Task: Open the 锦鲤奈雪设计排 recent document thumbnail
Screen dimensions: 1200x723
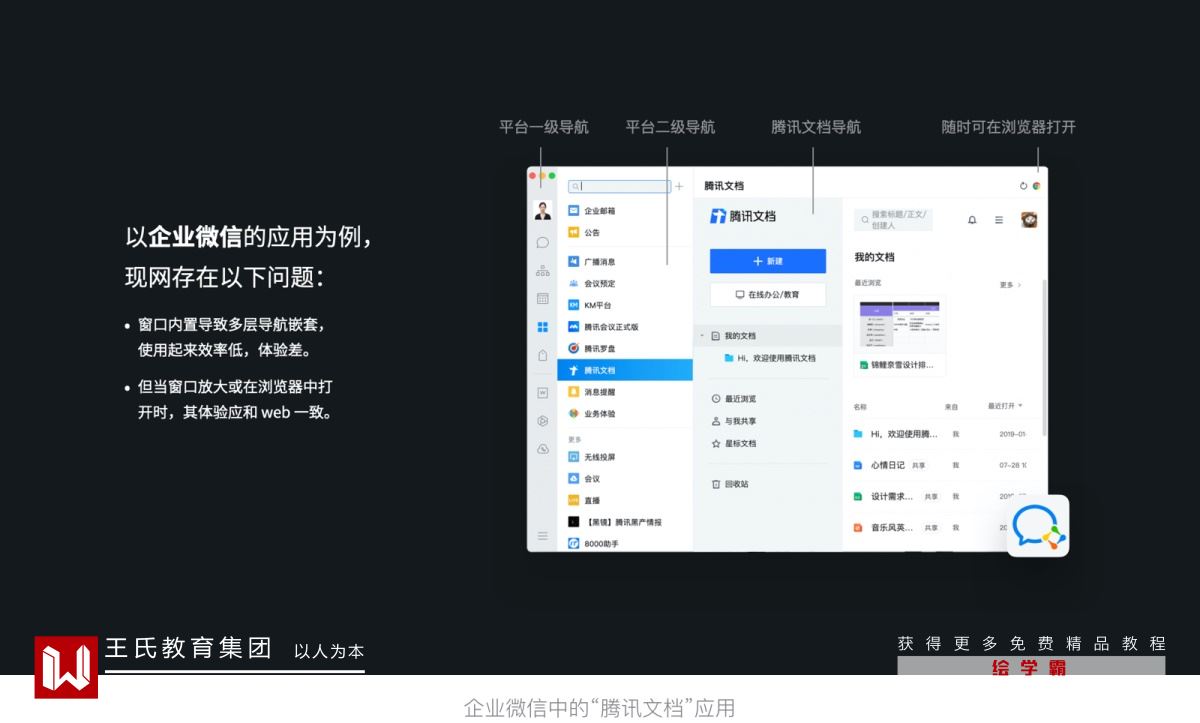Action: 900,336
